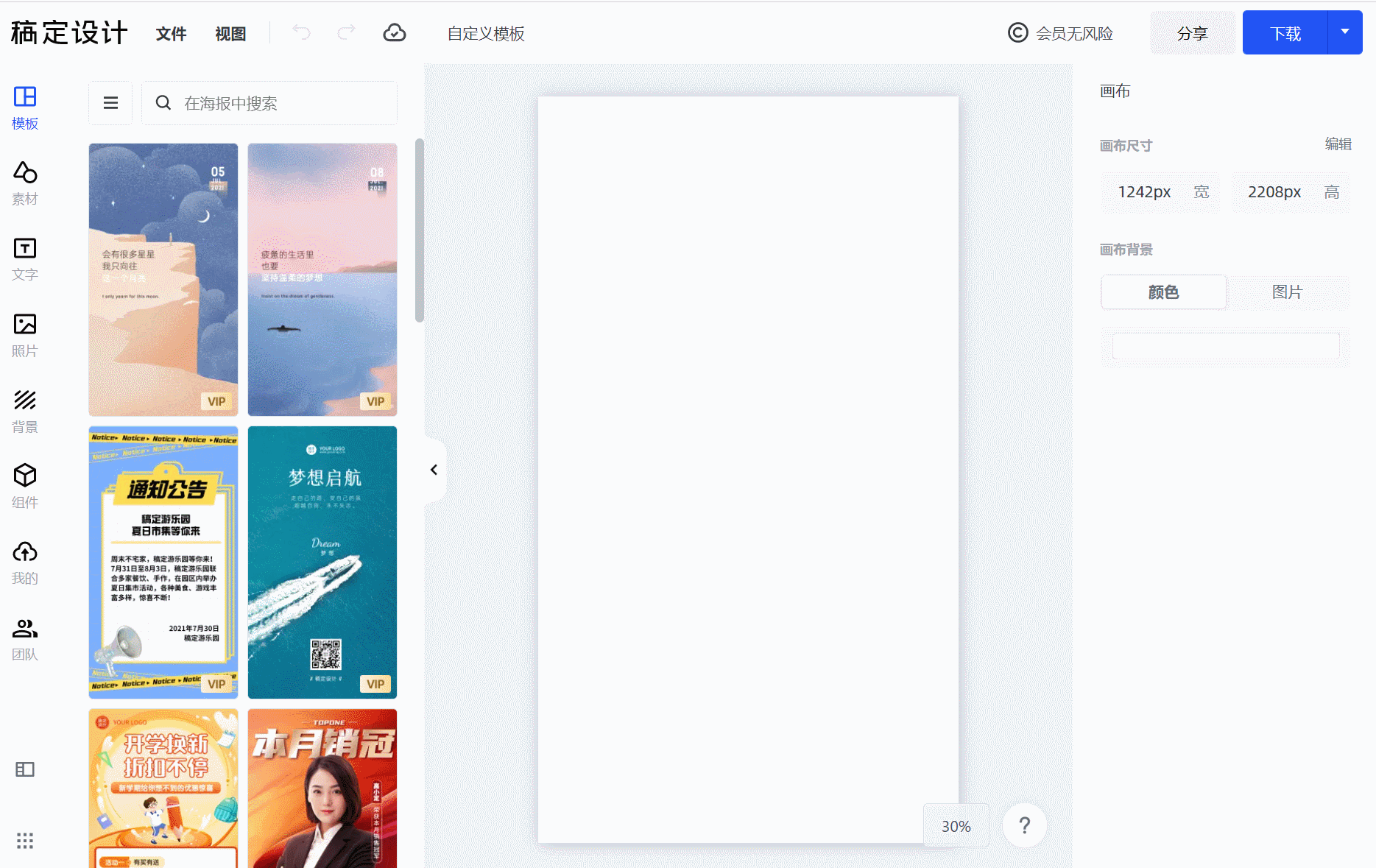The height and width of the screenshot is (868, 1376).
Task: Open the help question mark button
Action: click(1024, 825)
